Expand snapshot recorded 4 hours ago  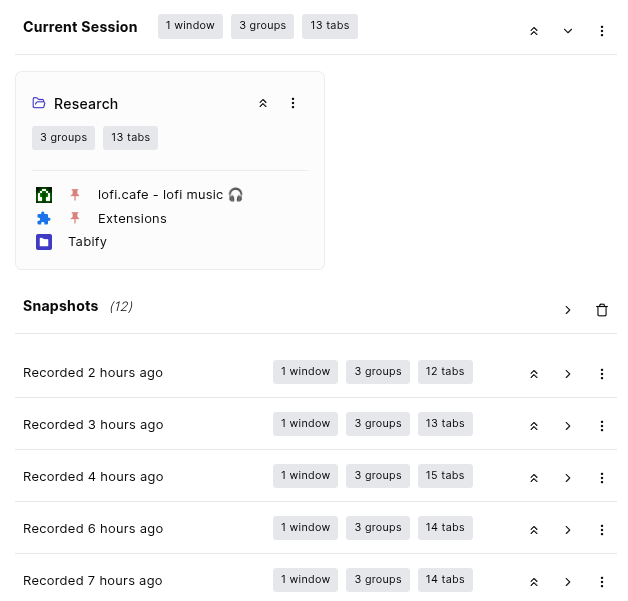point(568,478)
